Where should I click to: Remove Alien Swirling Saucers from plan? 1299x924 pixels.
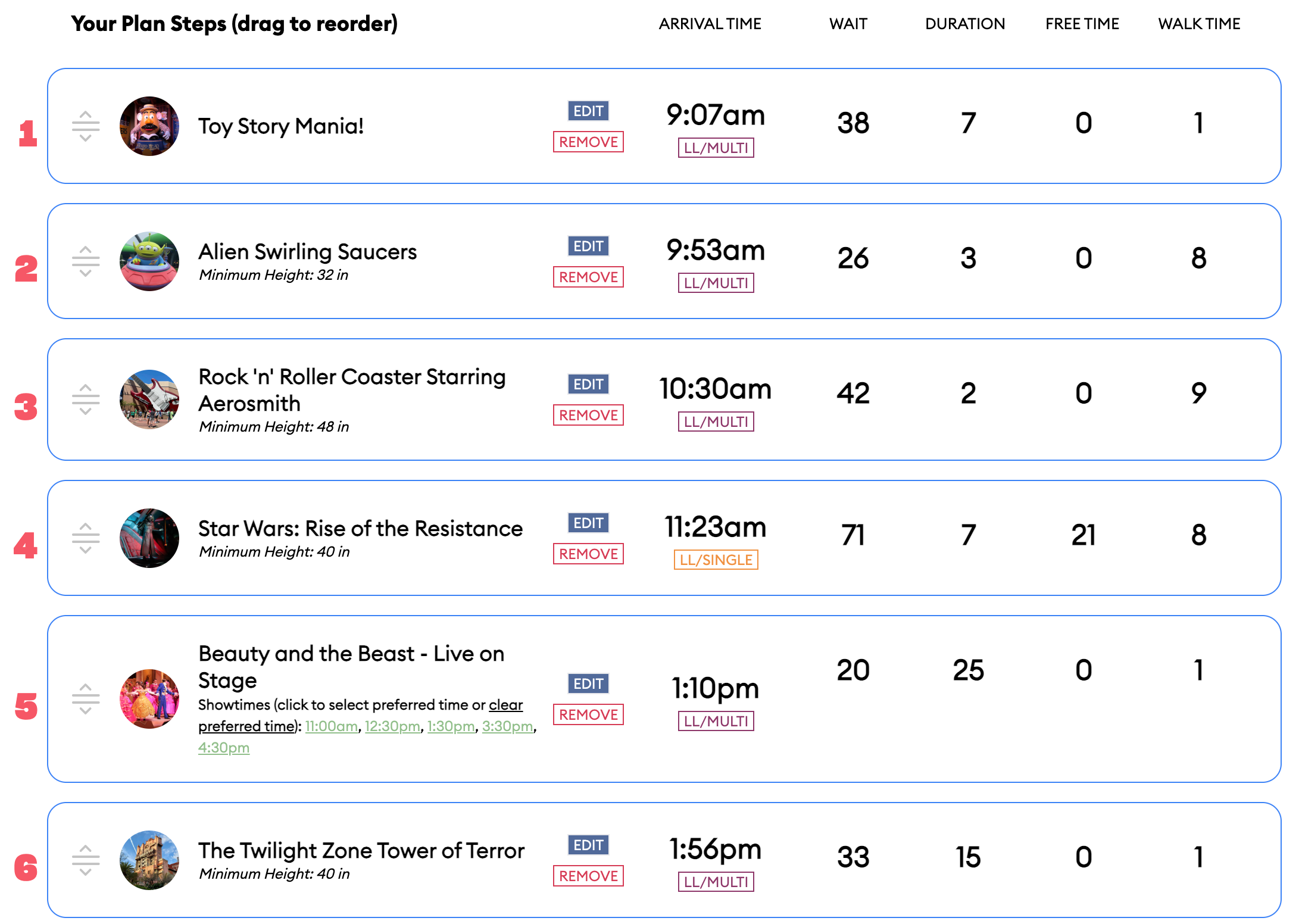pos(588,277)
